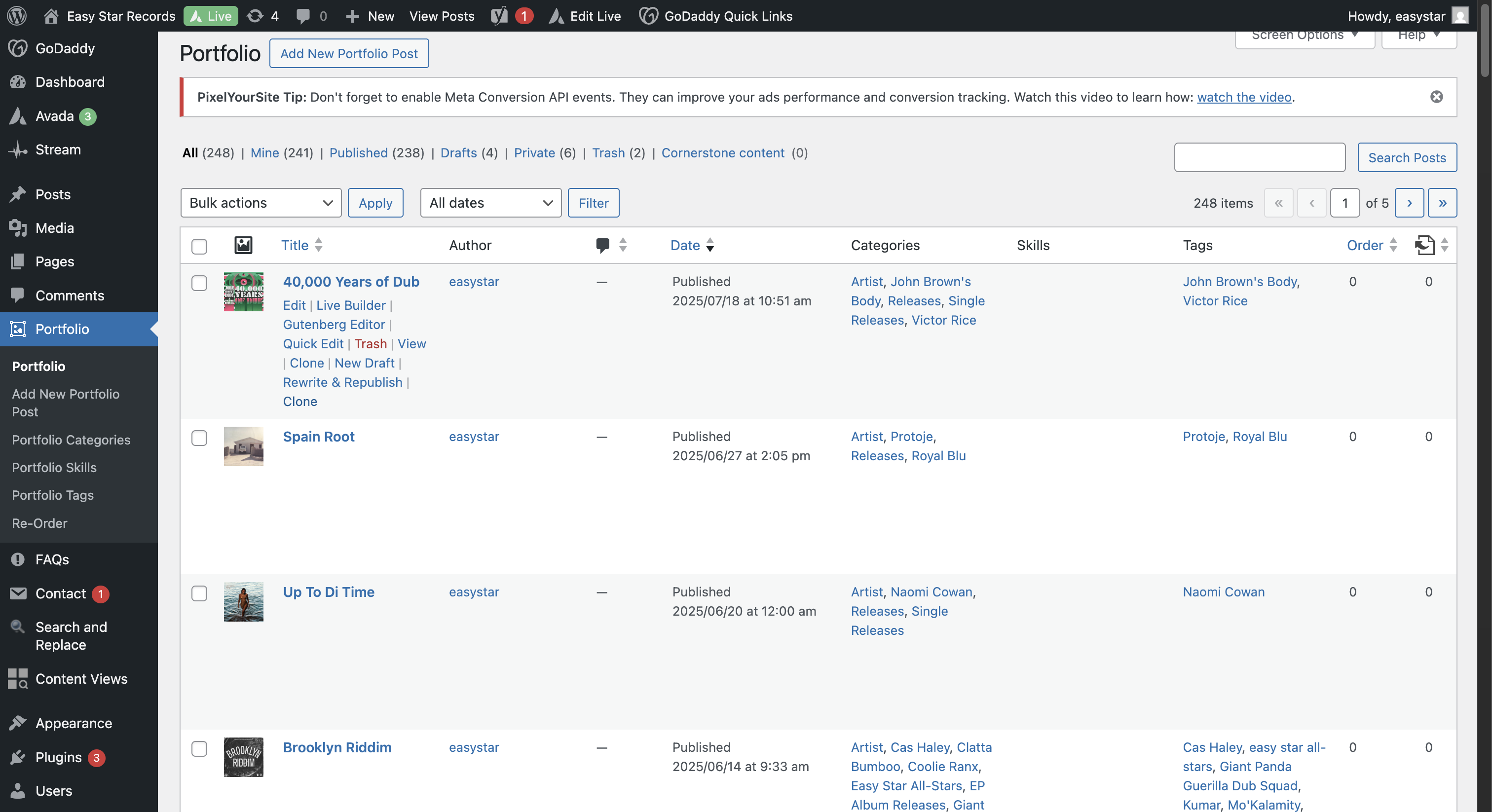Tick the Brooklyn Riddim row checkbox
Screen dimensions: 1492x812
(x=199, y=748)
